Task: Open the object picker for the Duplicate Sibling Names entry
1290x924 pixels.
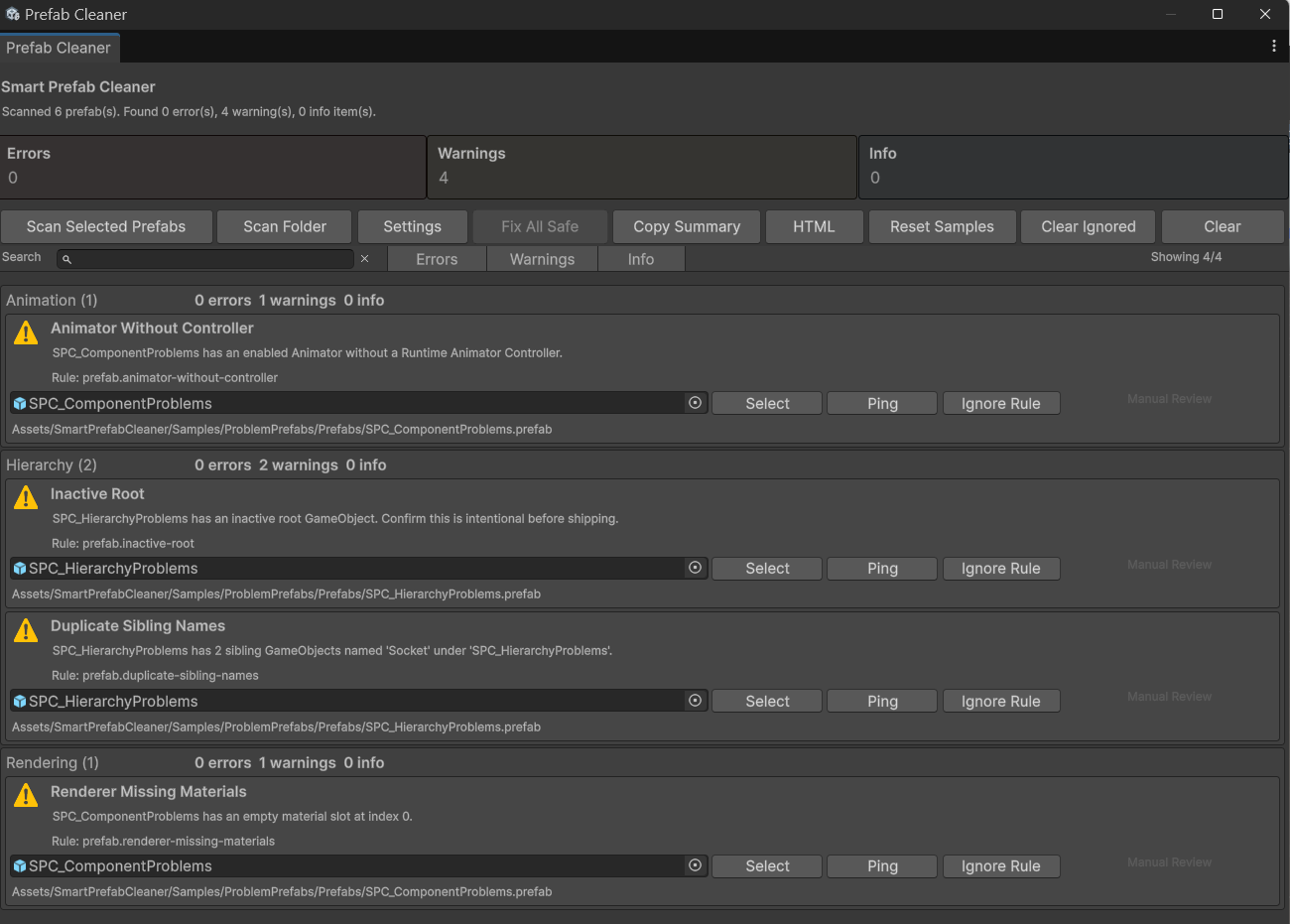Action: click(695, 701)
